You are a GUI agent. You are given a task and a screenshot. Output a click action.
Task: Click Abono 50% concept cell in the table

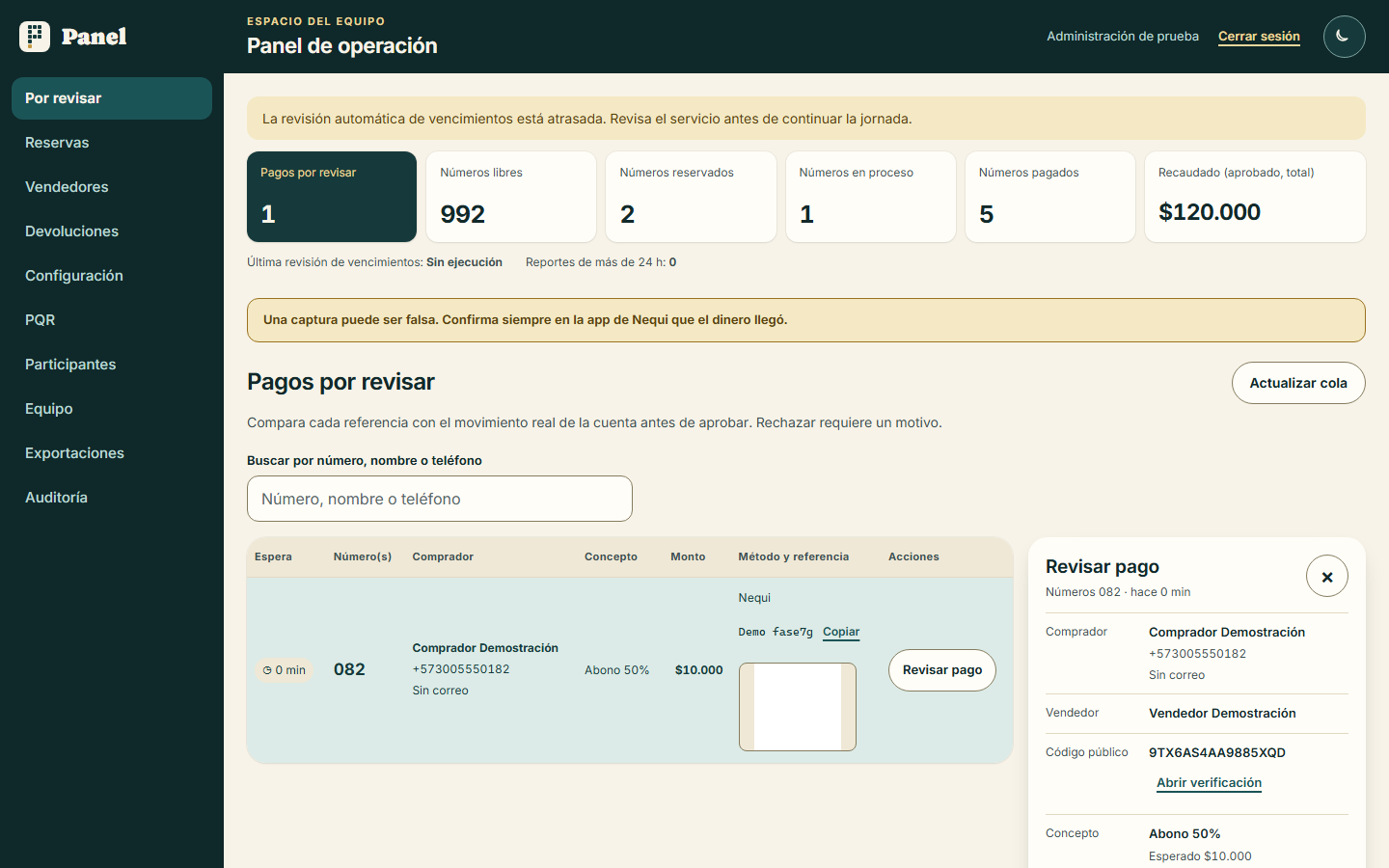pyautogui.click(x=617, y=670)
